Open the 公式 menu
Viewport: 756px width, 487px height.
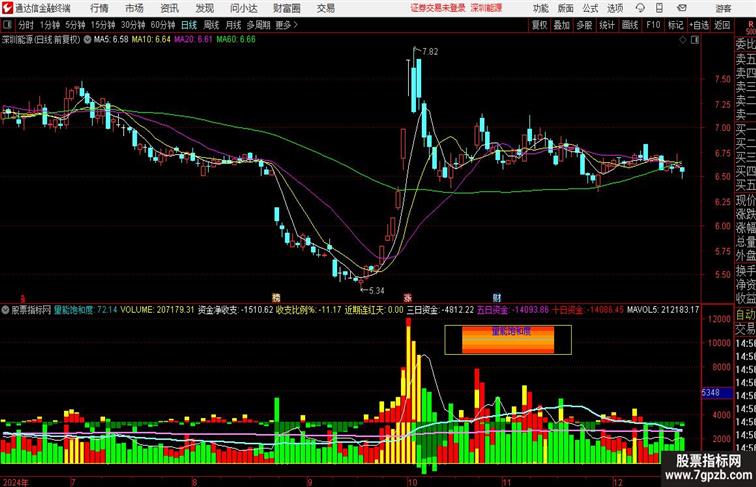[x=590, y=8]
